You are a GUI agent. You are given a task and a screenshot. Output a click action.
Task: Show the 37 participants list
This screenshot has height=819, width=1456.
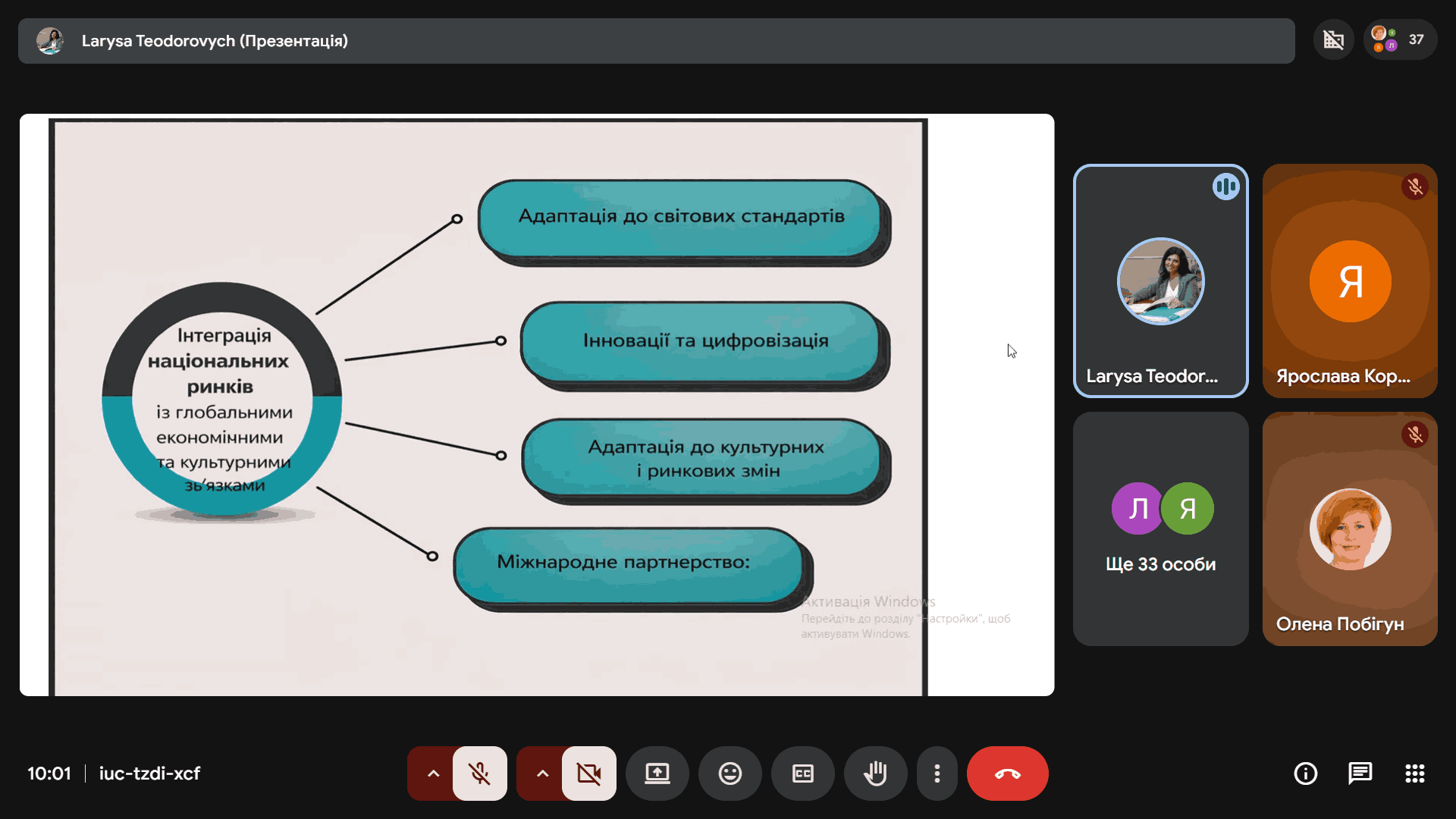coord(1400,39)
